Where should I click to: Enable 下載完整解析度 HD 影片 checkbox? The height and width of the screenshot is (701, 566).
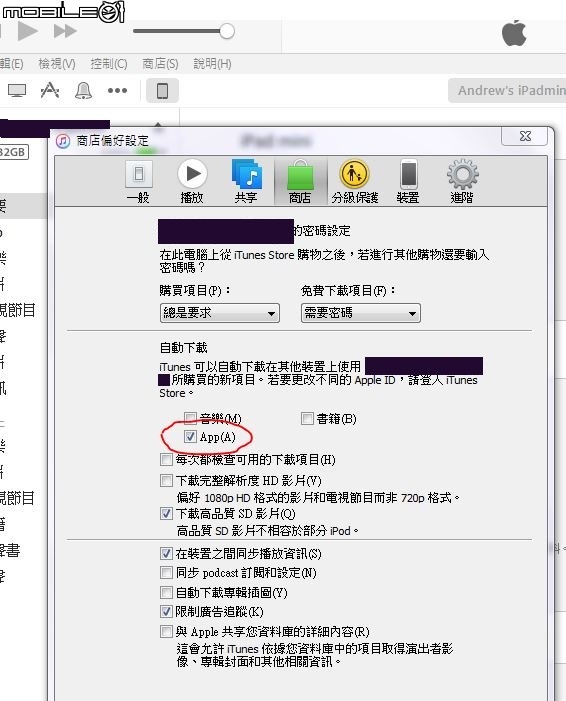166,481
